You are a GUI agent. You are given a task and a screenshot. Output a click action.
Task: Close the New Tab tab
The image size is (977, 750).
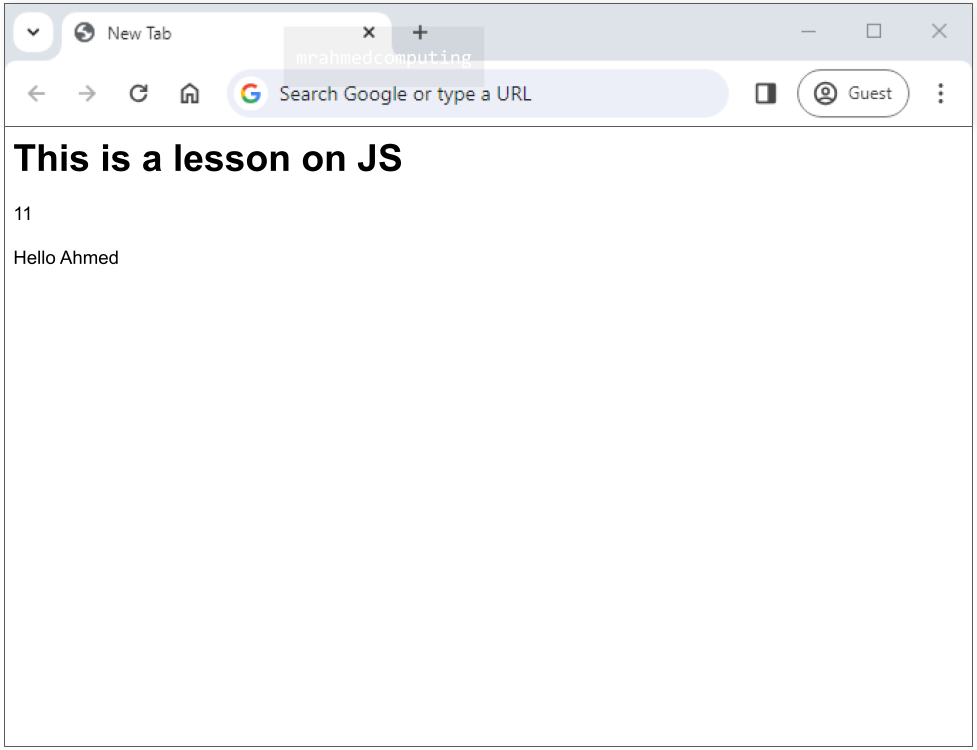pyautogui.click(x=369, y=32)
